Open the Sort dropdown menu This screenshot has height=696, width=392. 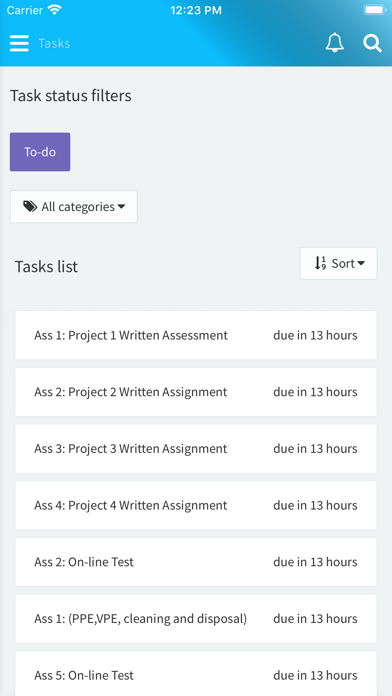pos(338,264)
